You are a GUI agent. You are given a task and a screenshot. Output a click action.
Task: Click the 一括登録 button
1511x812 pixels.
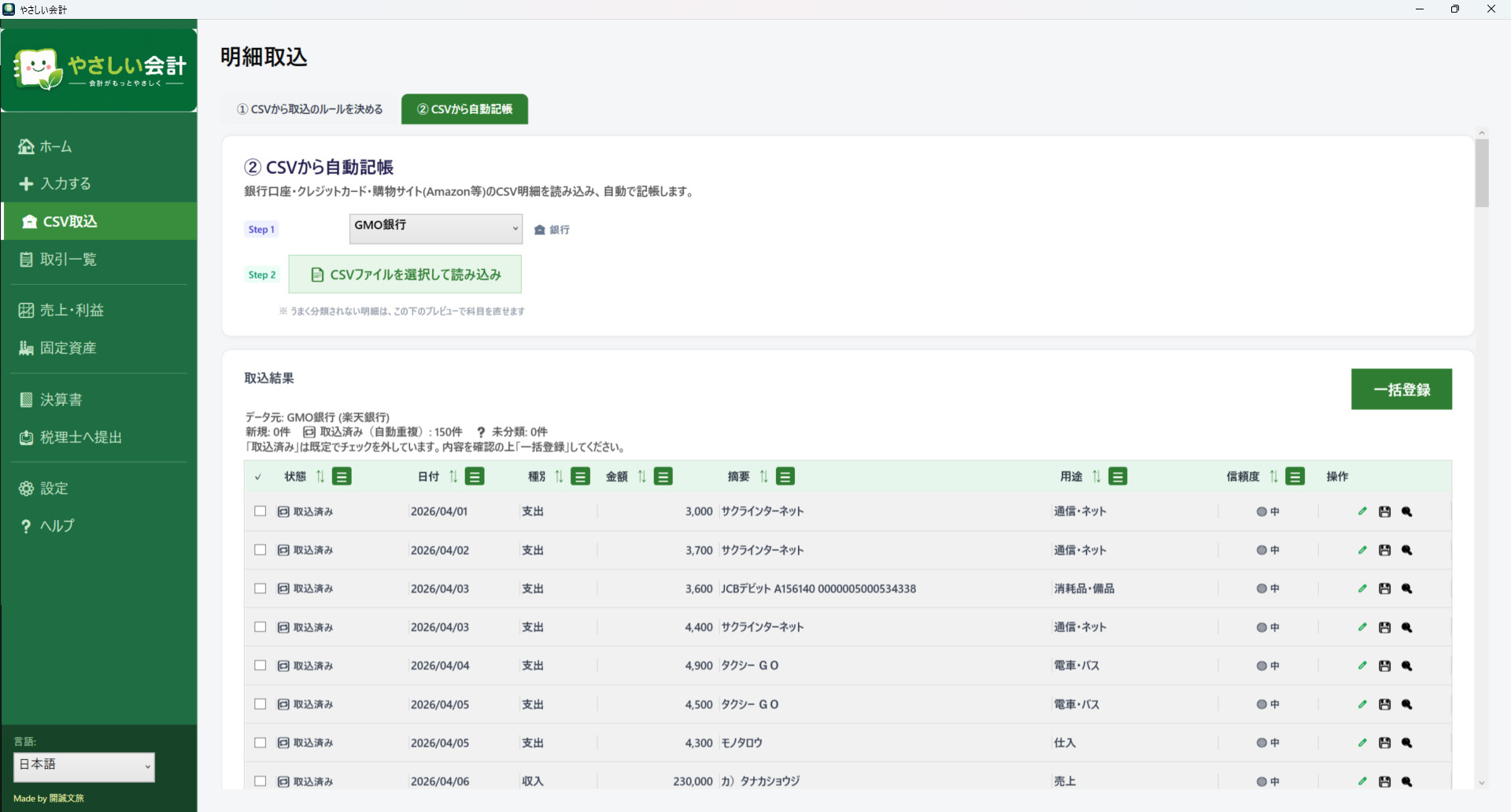point(1402,389)
